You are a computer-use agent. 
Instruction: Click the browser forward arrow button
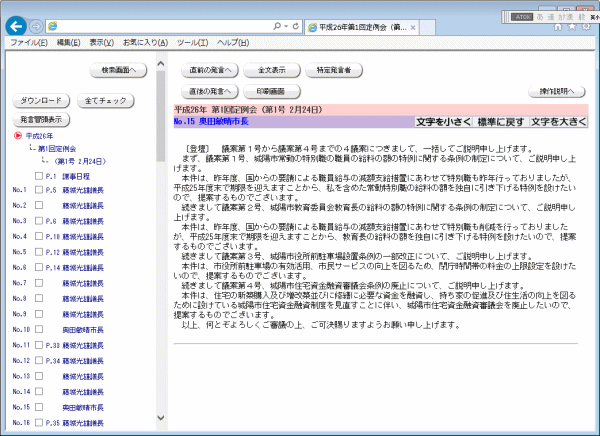click(36, 26)
